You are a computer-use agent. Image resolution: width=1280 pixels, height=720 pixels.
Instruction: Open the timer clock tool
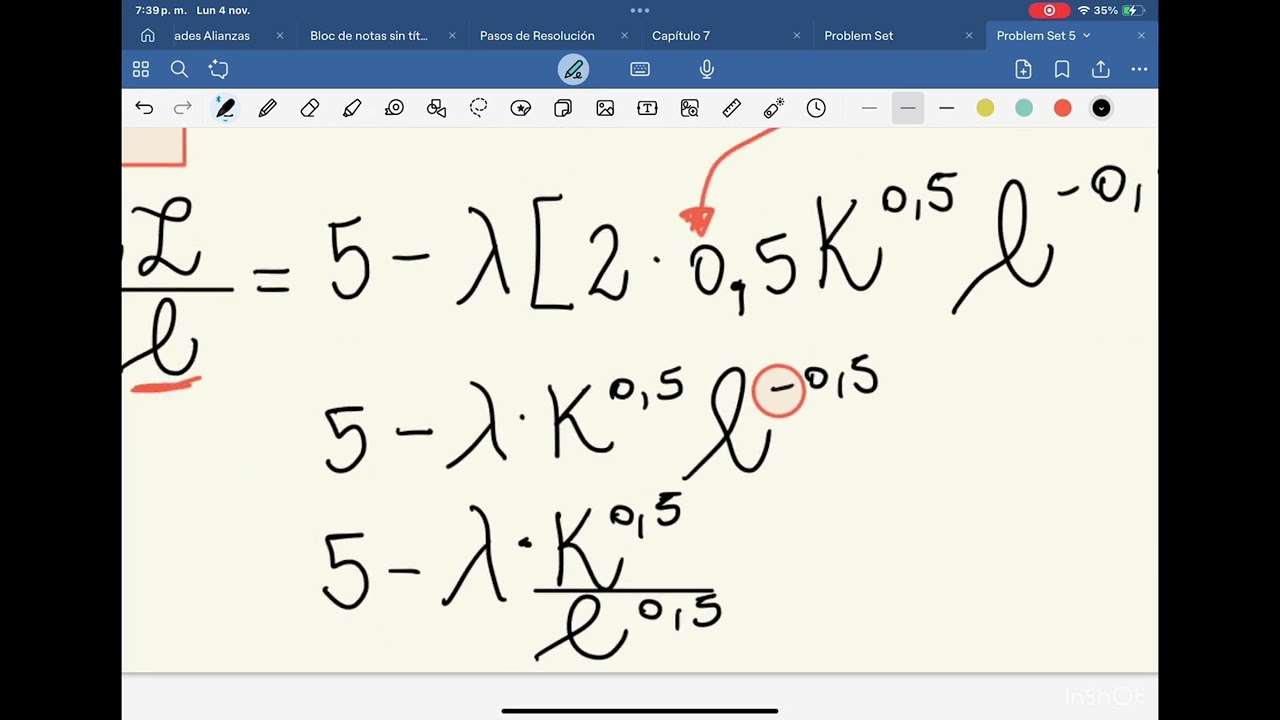(816, 108)
